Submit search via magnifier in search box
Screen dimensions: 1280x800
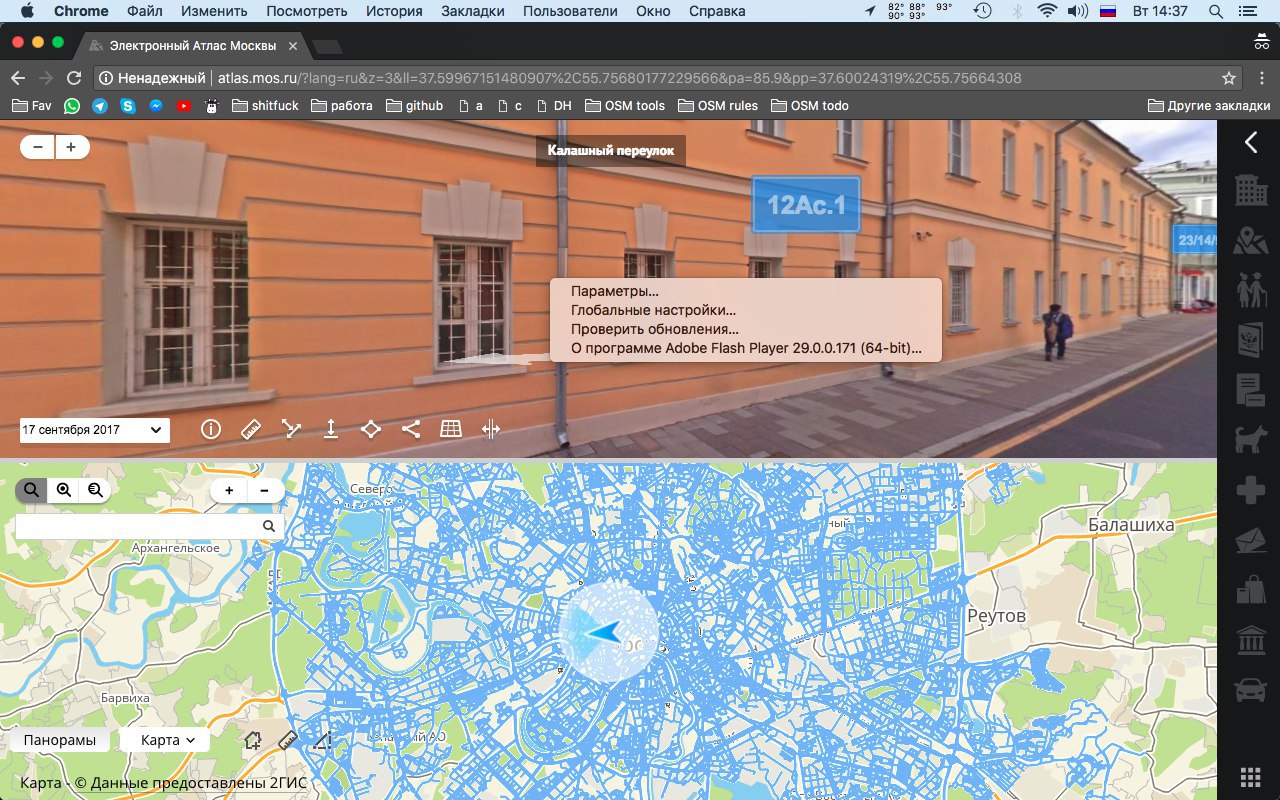(269, 526)
